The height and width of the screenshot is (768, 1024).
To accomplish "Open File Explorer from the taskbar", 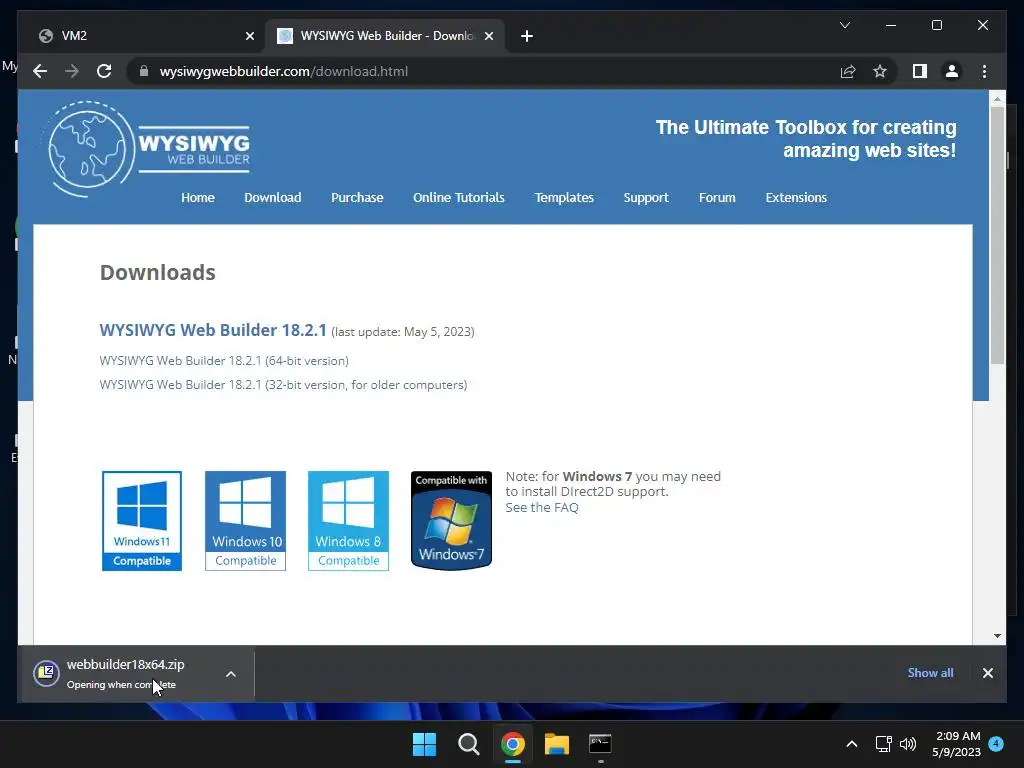I will (x=557, y=743).
